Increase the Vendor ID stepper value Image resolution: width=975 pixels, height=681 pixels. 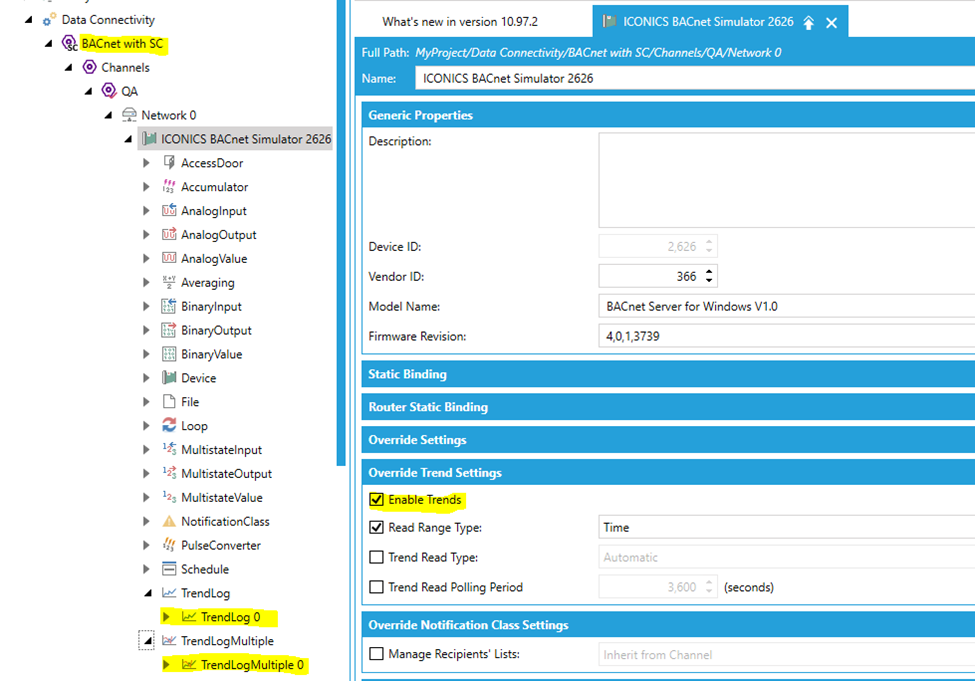point(709,271)
